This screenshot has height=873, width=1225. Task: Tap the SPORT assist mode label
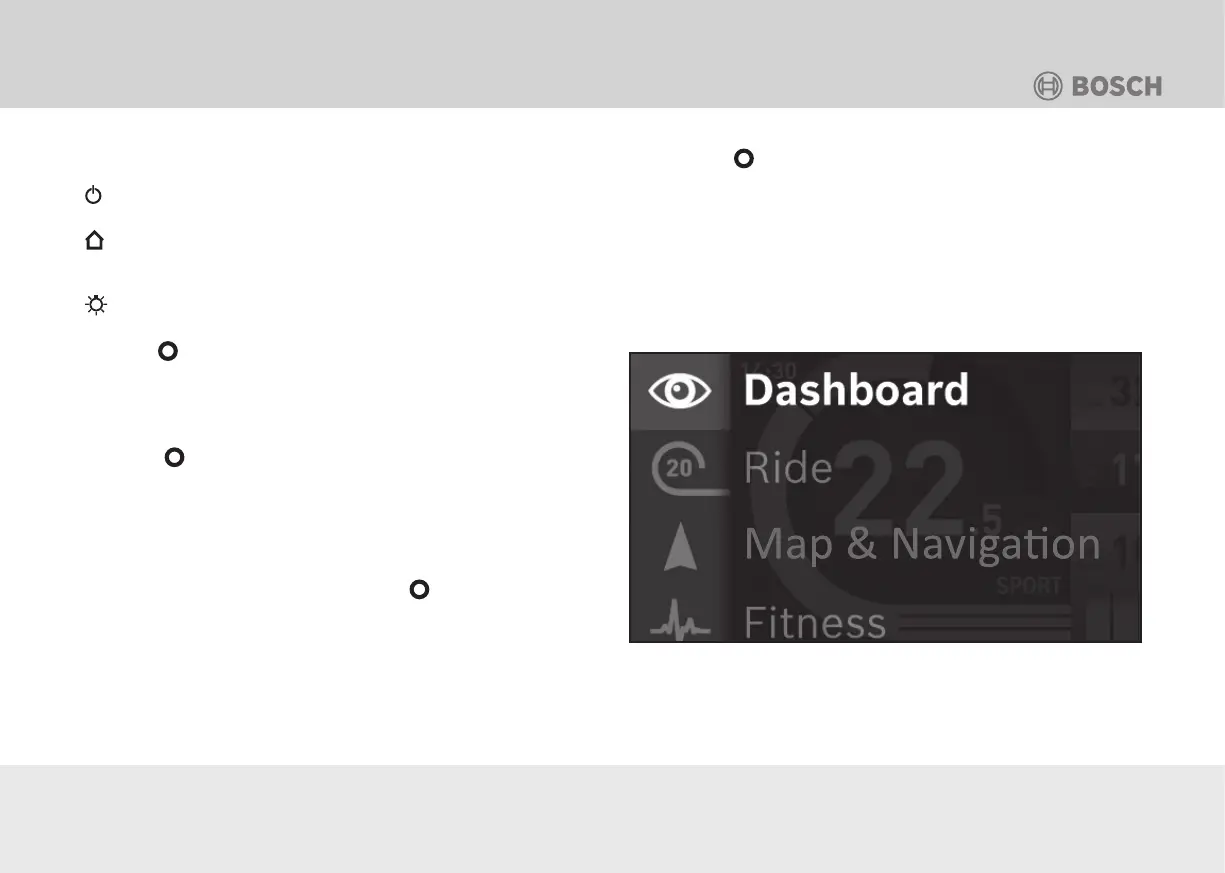(1028, 587)
